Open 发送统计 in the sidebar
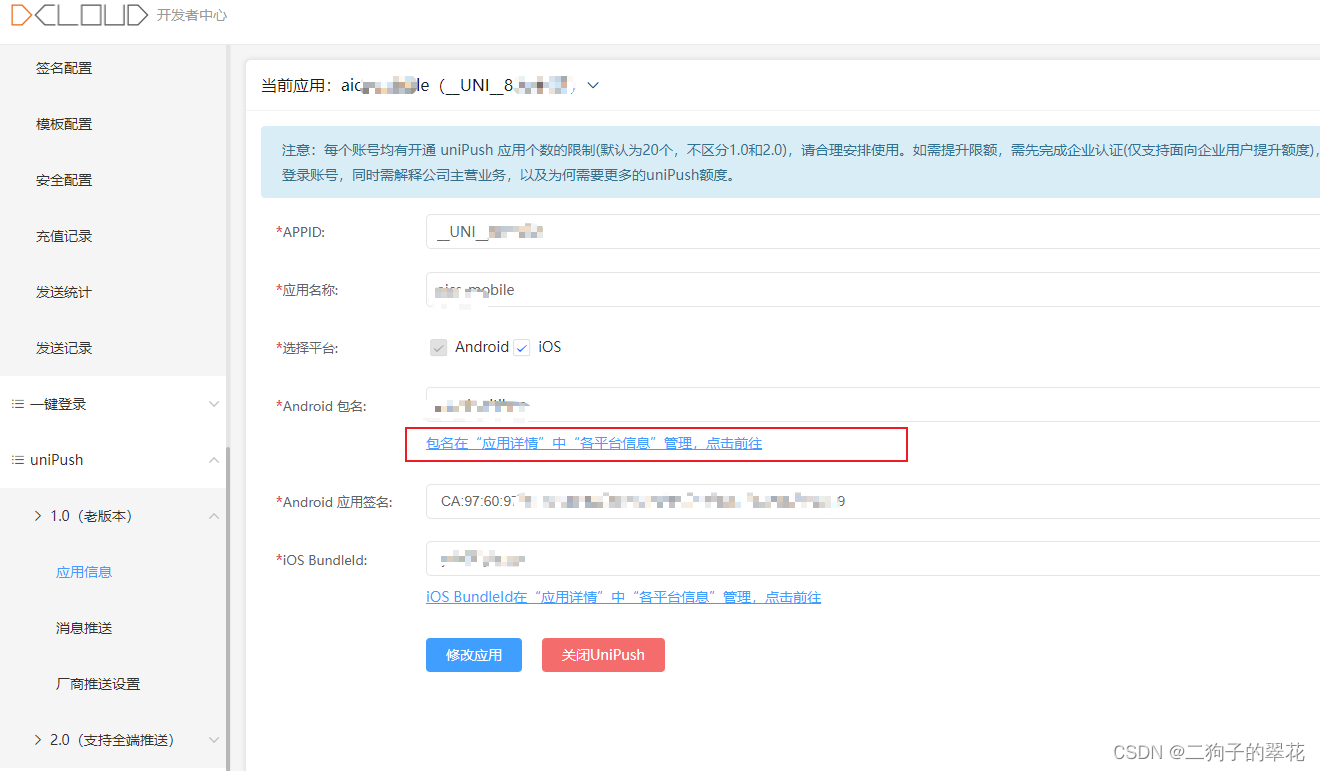1320x771 pixels. click(64, 292)
